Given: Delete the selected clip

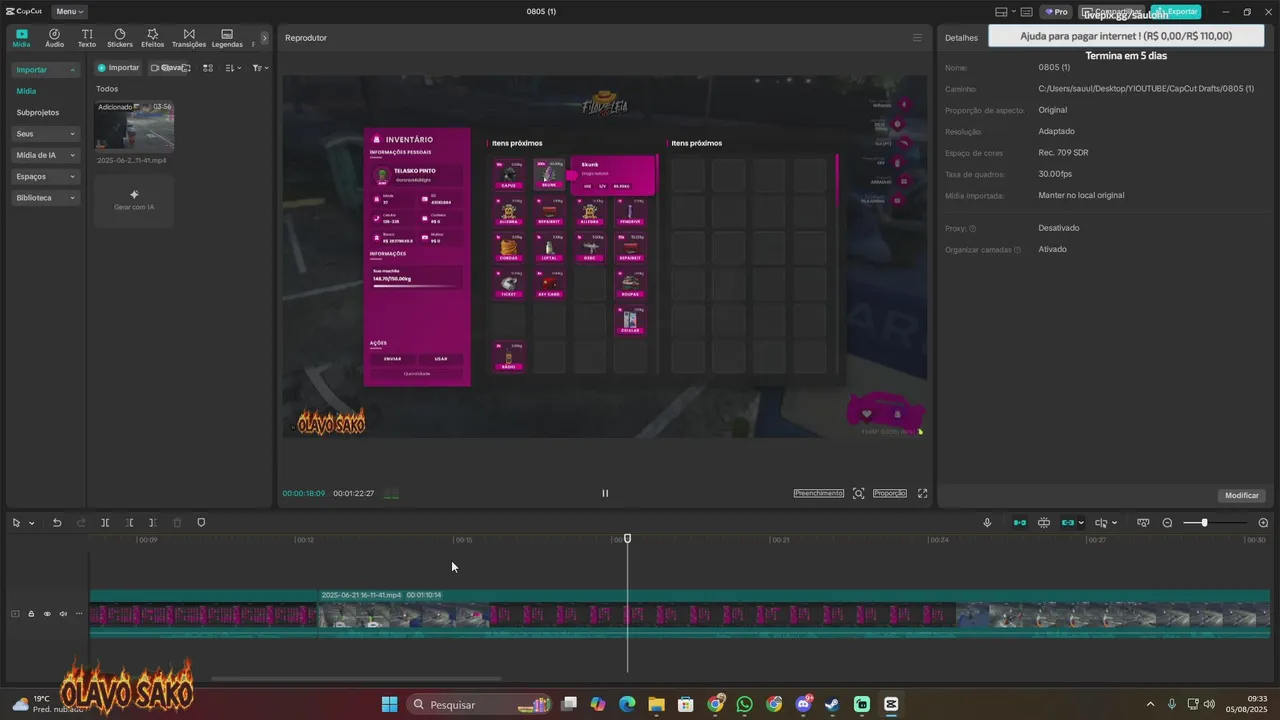Looking at the screenshot, I should point(177,523).
